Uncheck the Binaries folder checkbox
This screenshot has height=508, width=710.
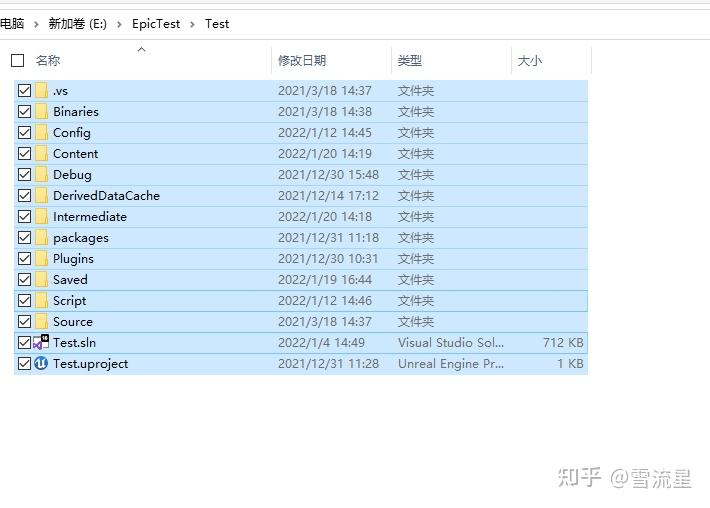point(24,111)
